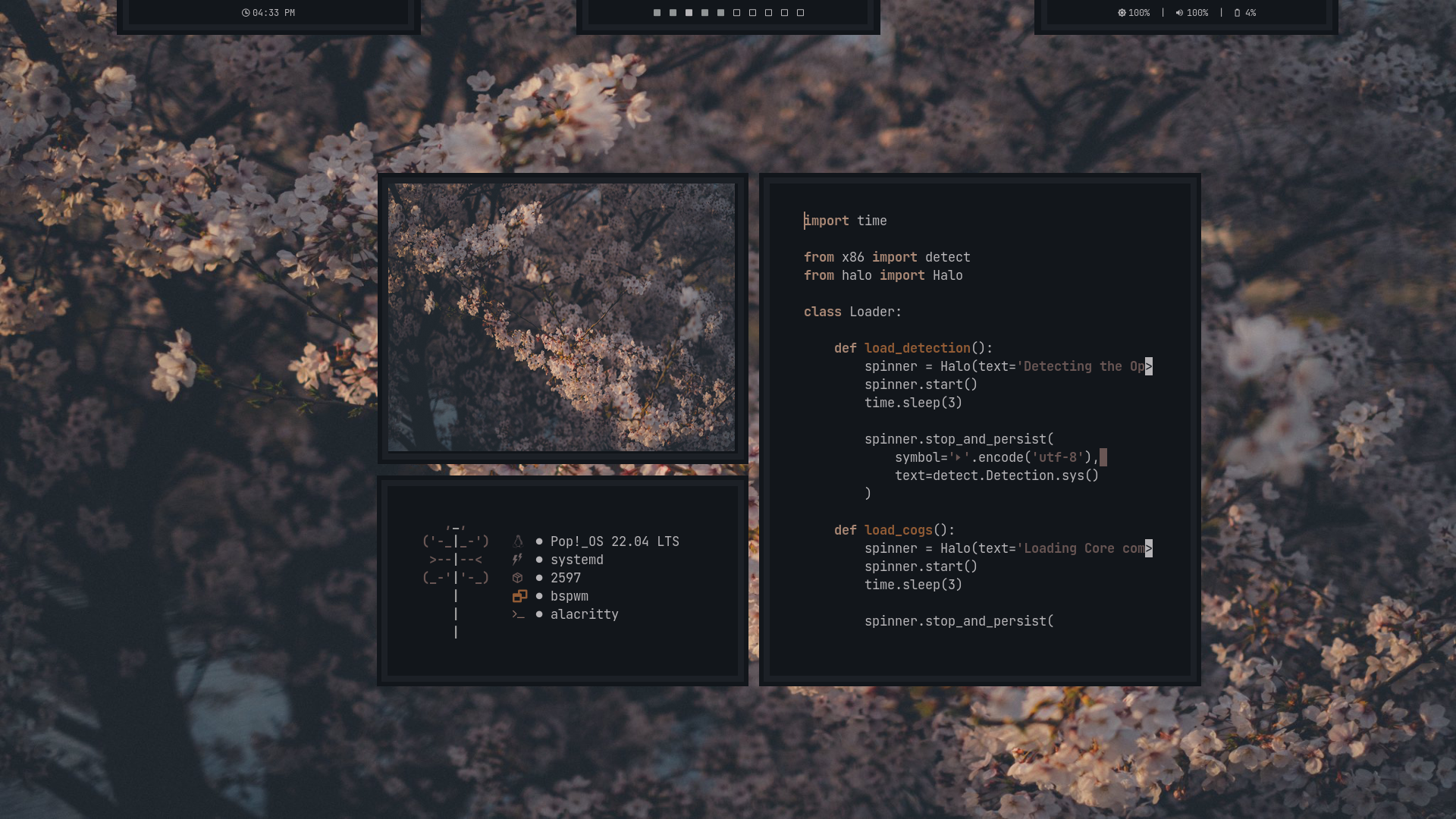Select the highlighted third workspace square

click(689, 13)
